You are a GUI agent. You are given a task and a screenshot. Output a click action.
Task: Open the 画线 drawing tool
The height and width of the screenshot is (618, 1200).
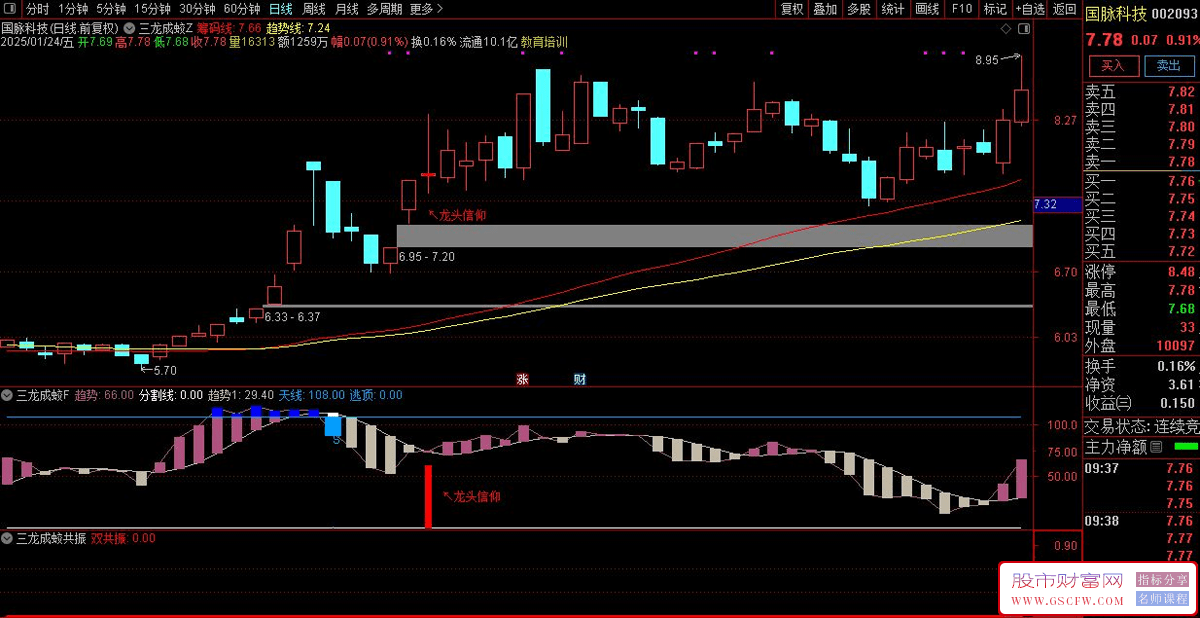(x=927, y=9)
